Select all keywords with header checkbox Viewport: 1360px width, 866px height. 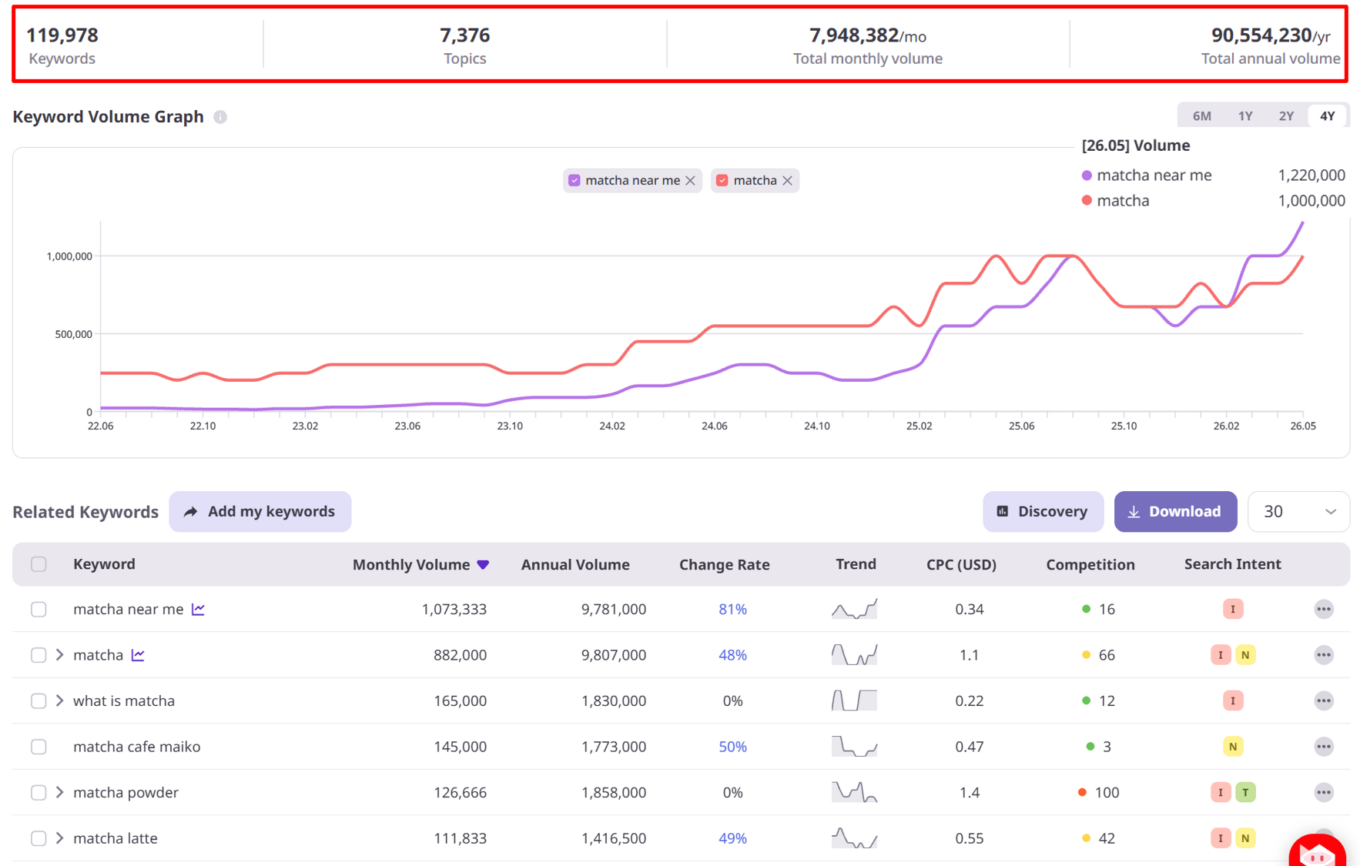(x=39, y=564)
